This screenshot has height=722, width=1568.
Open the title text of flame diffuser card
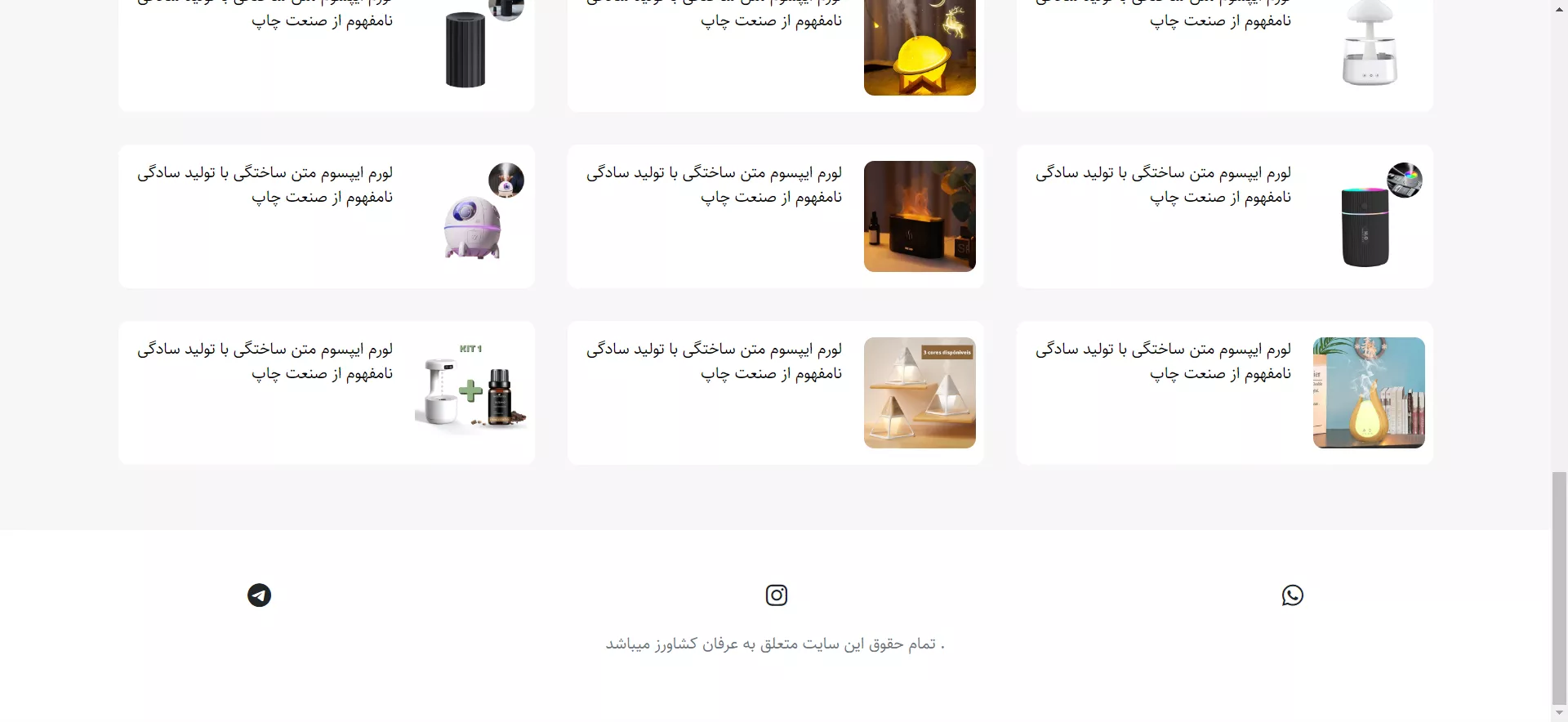click(714, 185)
